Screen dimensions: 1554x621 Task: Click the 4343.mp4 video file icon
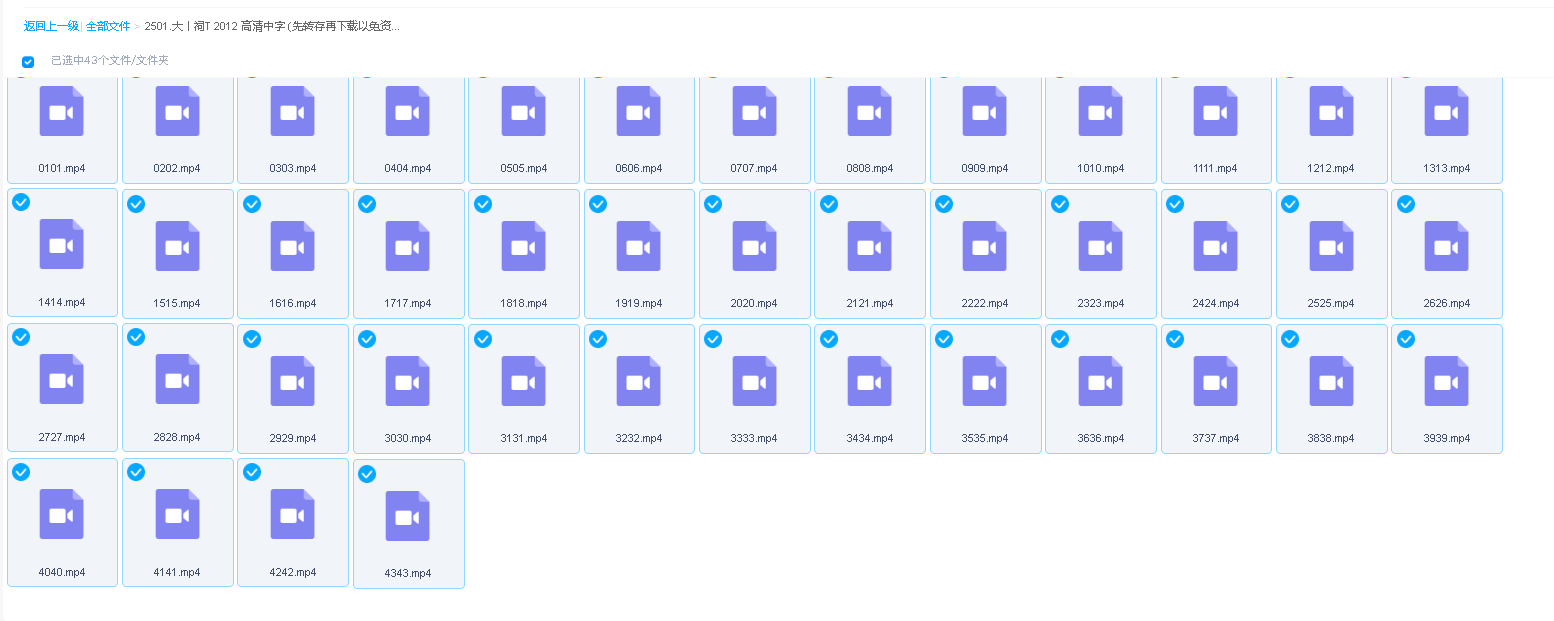tap(408, 516)
